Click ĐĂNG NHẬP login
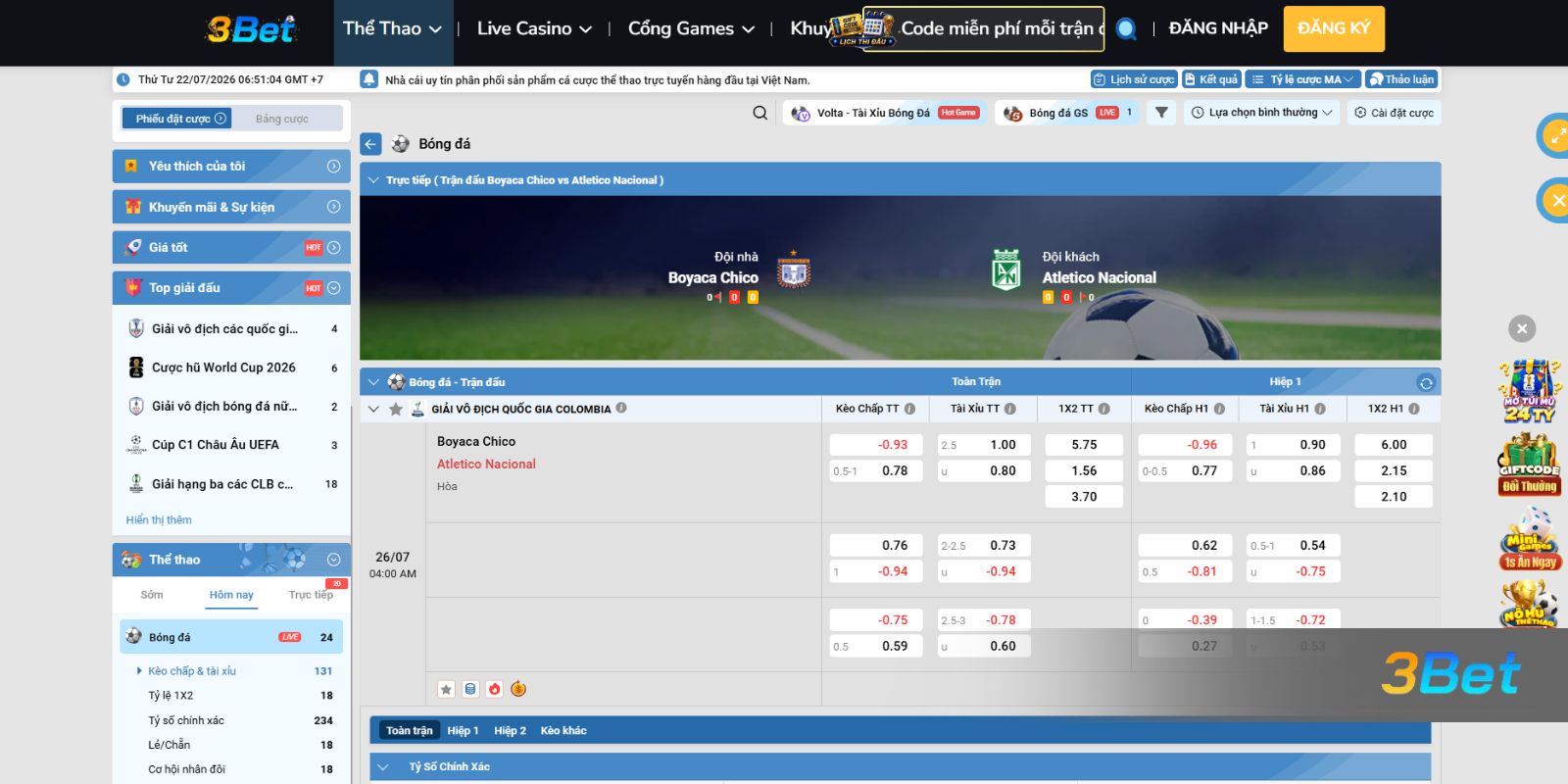This screenshot has height=784, width=1568. pyautogui.click(x=1218, y=28)
